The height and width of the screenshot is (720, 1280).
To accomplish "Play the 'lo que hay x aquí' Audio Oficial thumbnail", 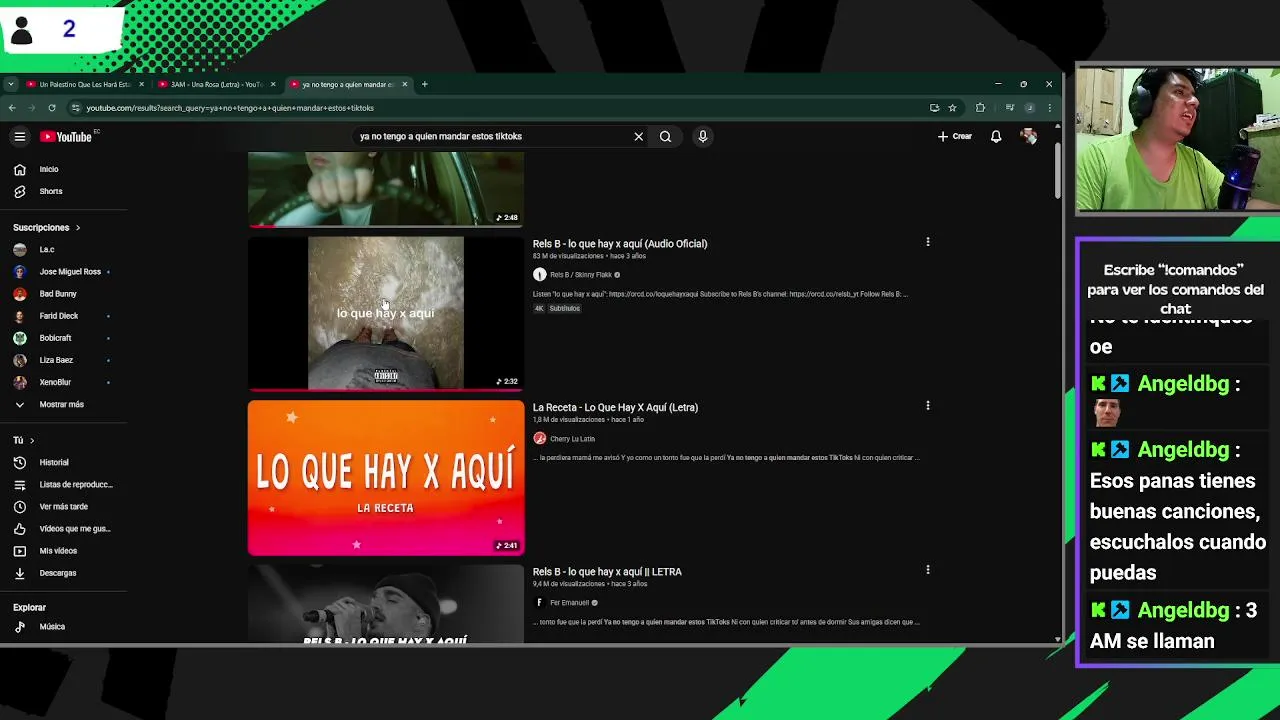I will coord(386,313).
